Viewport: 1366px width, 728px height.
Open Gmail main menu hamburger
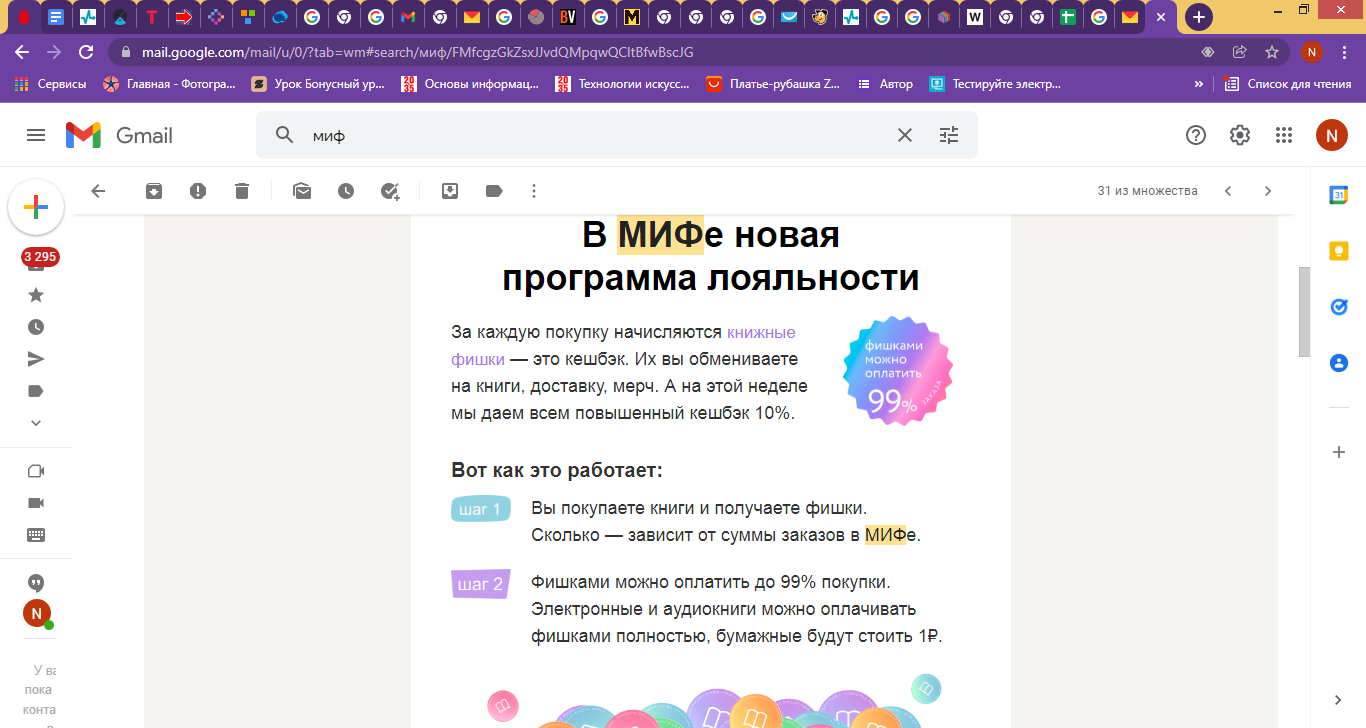36,135
